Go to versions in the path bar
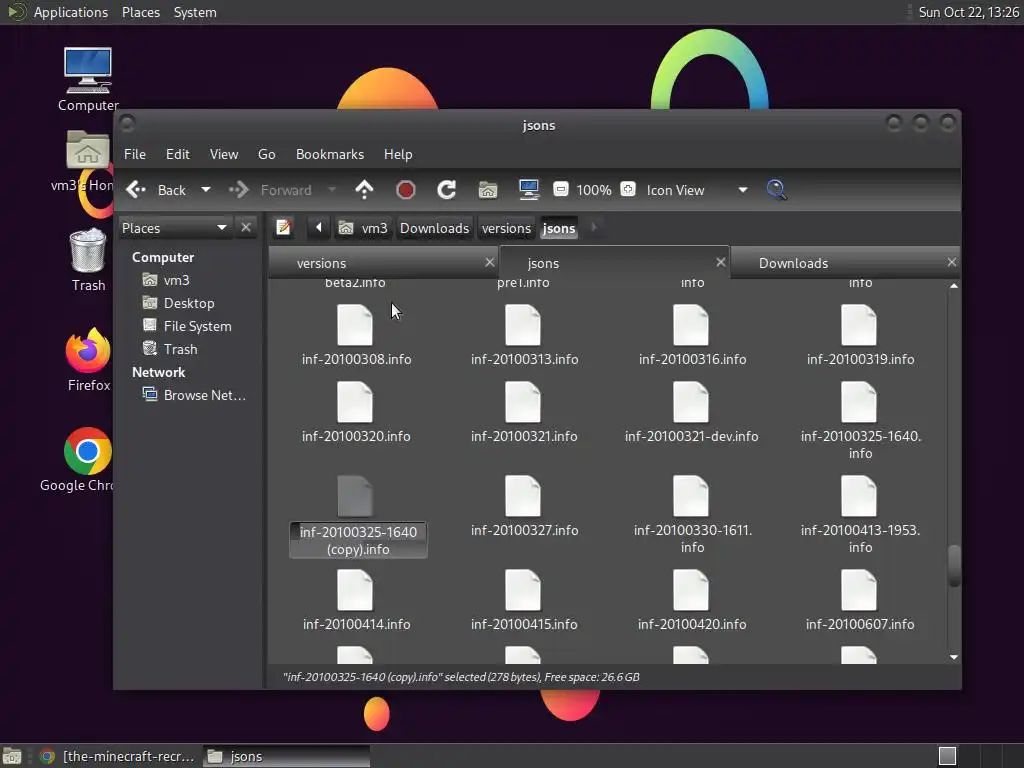The image size is (1024, 768). 506,228
